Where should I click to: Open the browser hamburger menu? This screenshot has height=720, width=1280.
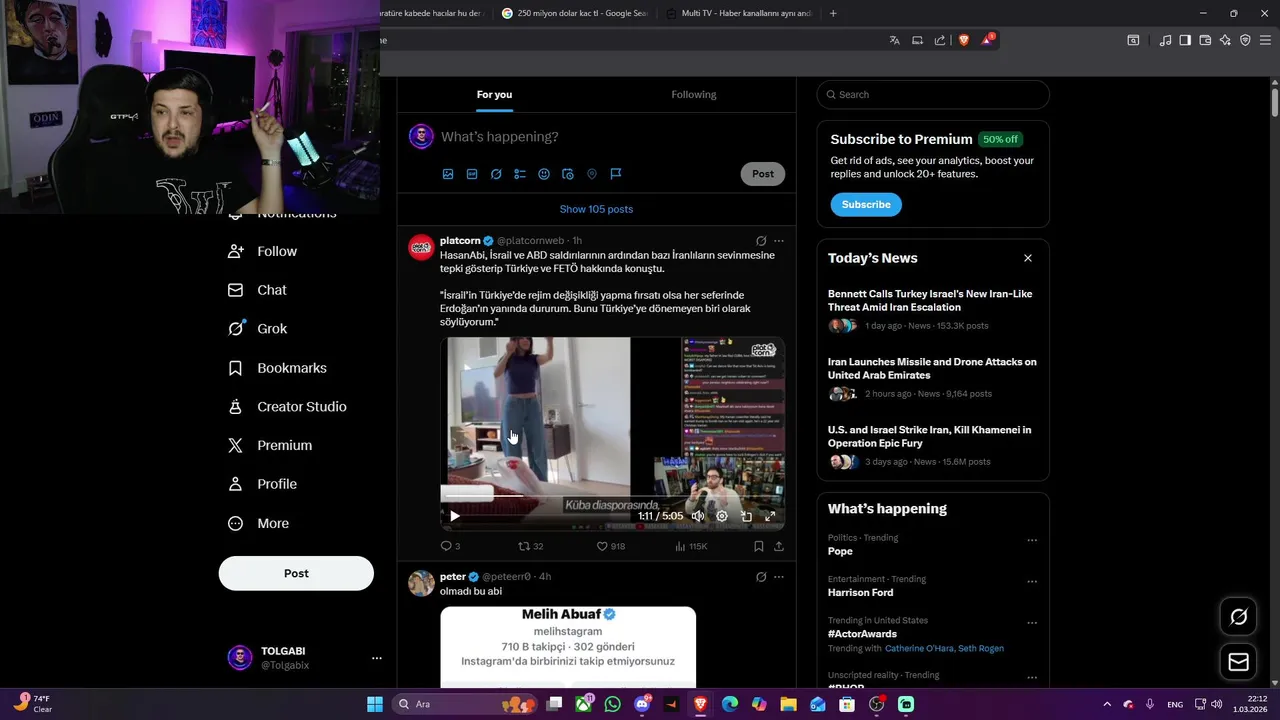(x=1265, y=40)
